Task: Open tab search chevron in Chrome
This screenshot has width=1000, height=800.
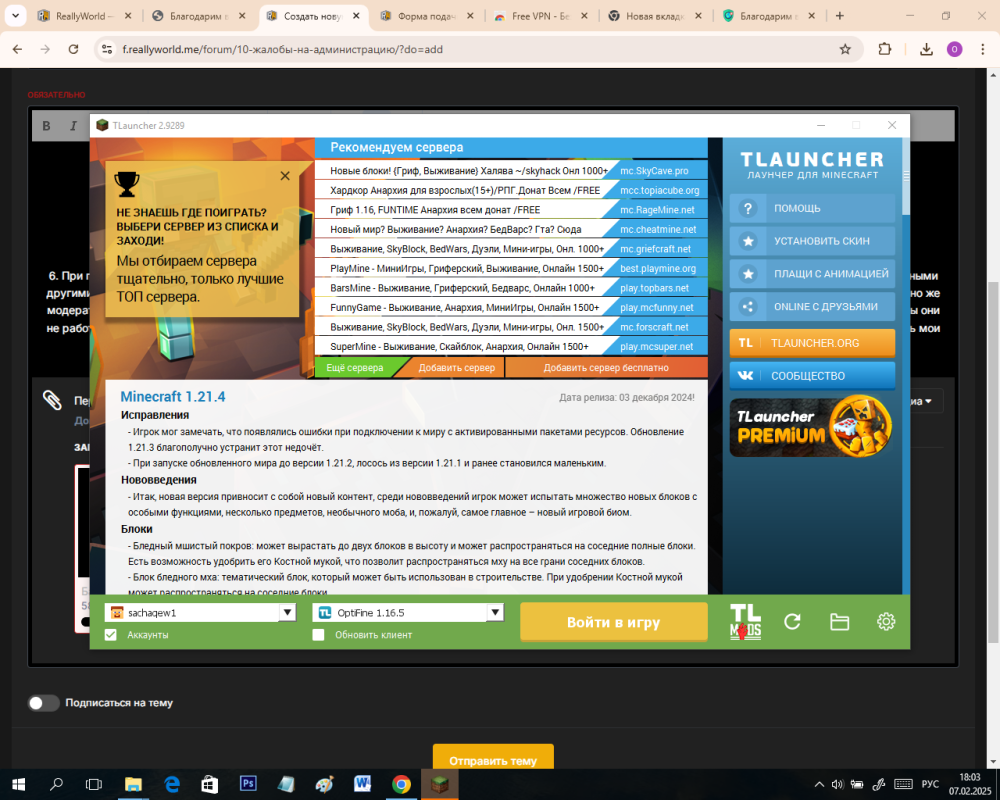Action: click(15, 16)
